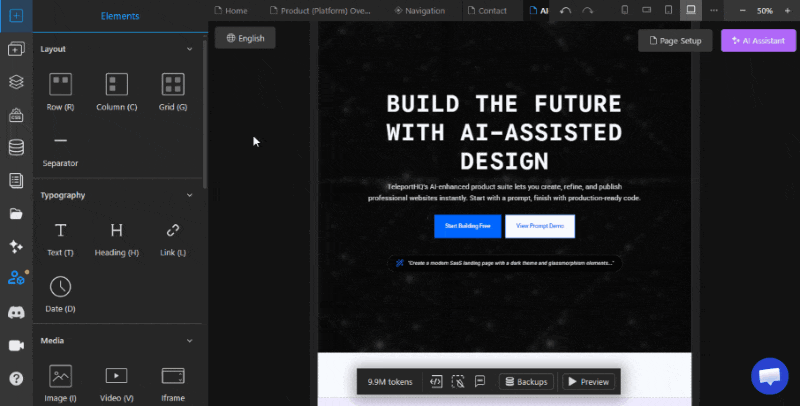Click the Discord icon in the sidebar
The image size is (800, 406).
16,312
